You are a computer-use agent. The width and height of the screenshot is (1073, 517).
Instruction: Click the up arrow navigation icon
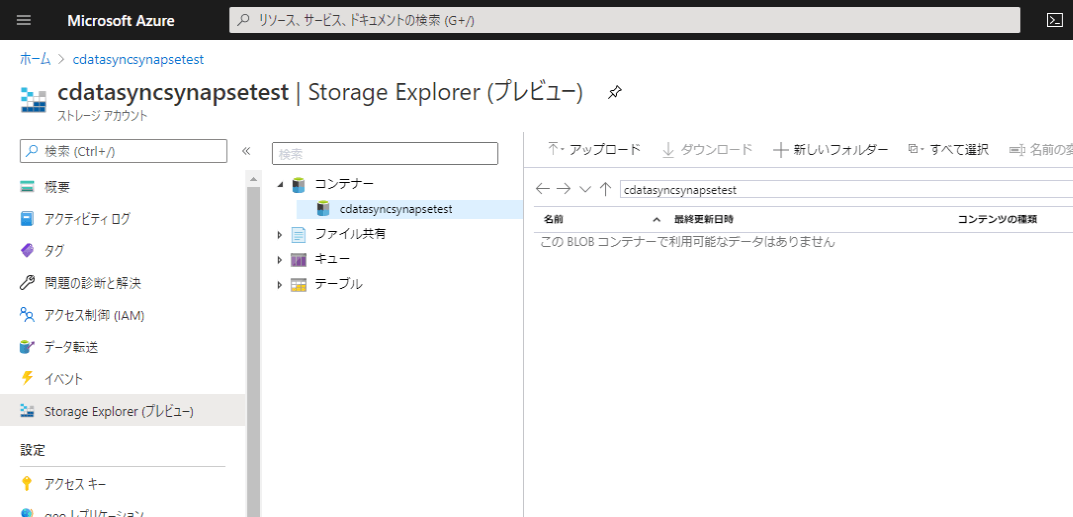pos(605,189)
